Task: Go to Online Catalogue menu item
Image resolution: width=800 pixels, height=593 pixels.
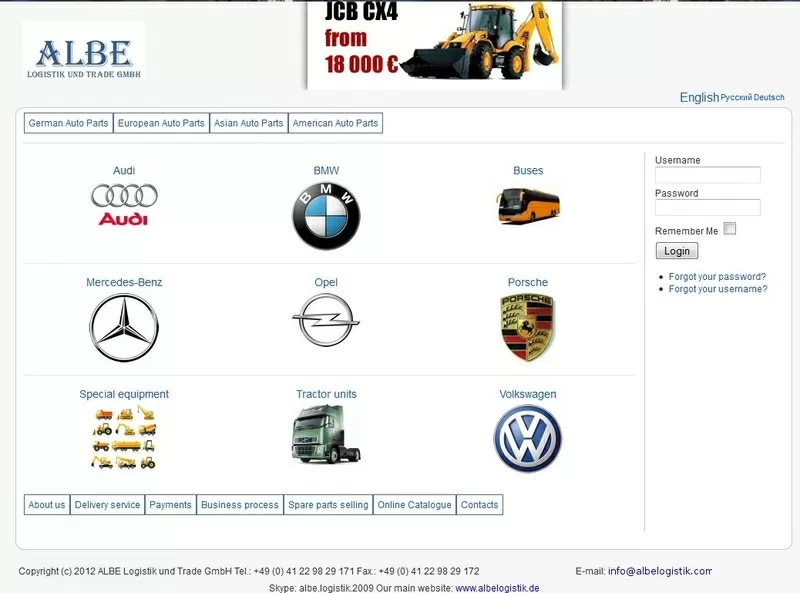Action: click(414, 505)
